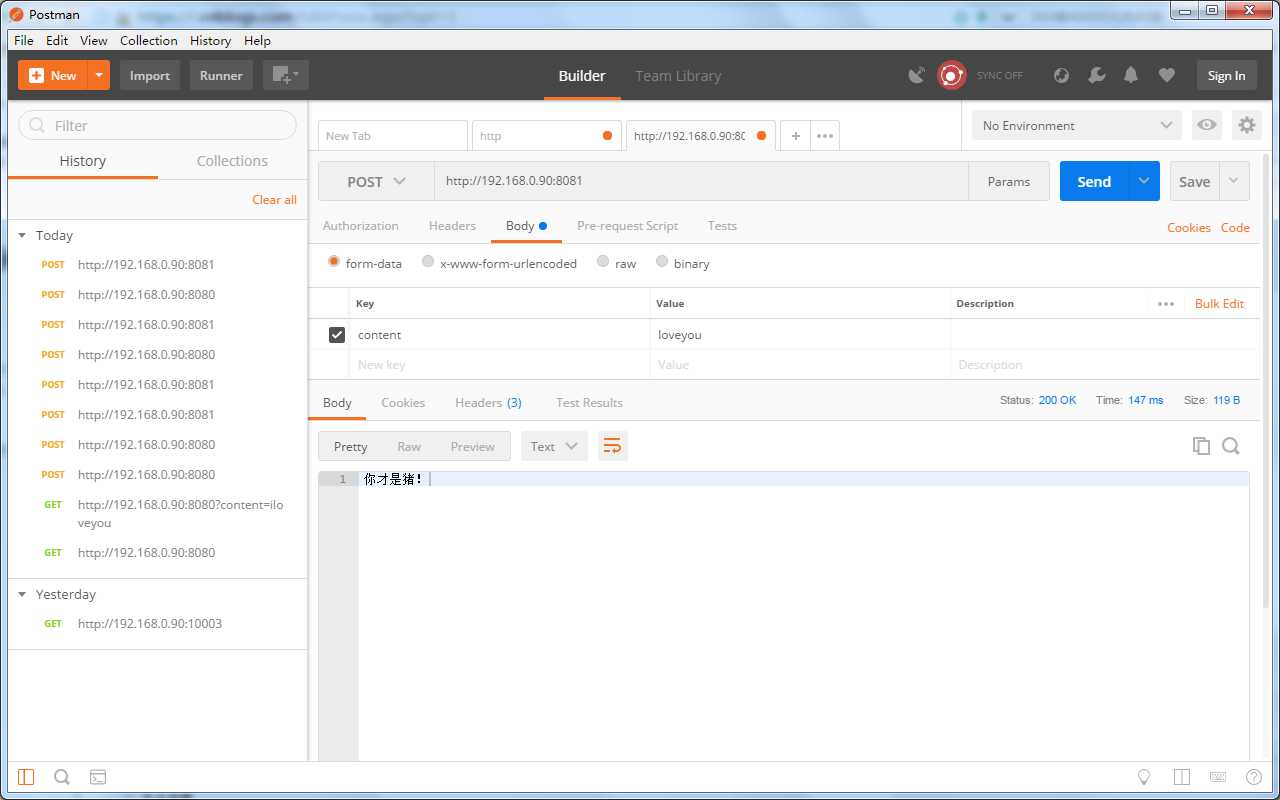Open the Tests tab
The width and height of the screenshot is (1280, 800).
click(x=722, y=226)
